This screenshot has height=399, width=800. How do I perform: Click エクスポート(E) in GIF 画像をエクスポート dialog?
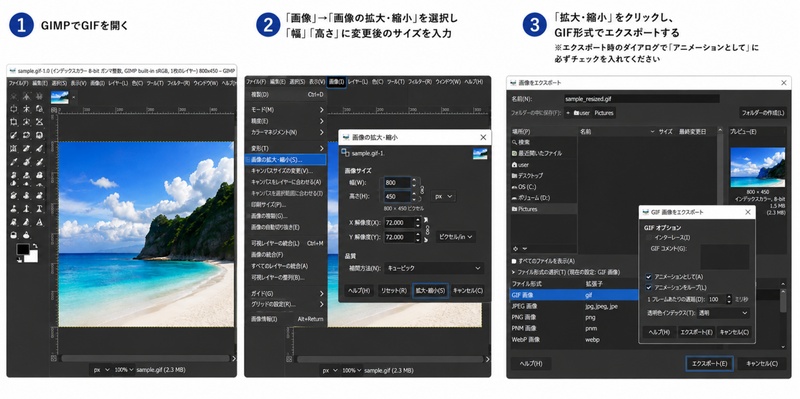click(x=696, y=332)
